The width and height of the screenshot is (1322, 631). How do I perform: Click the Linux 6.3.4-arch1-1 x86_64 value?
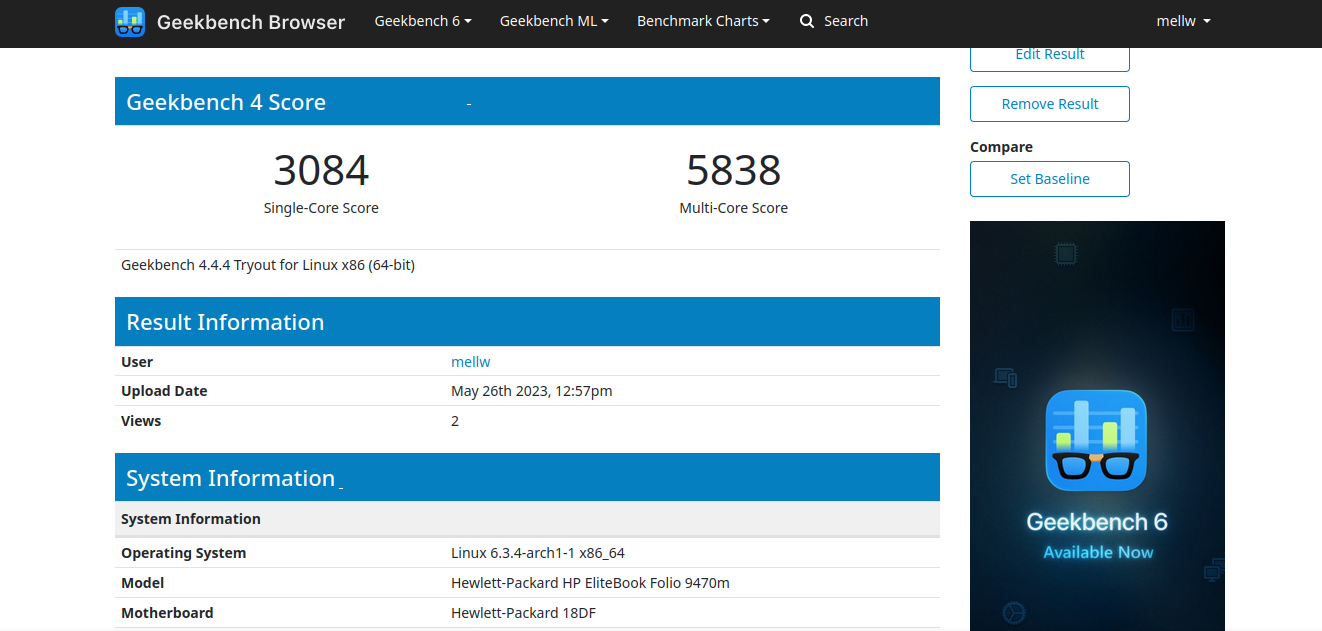coord(538,553)
